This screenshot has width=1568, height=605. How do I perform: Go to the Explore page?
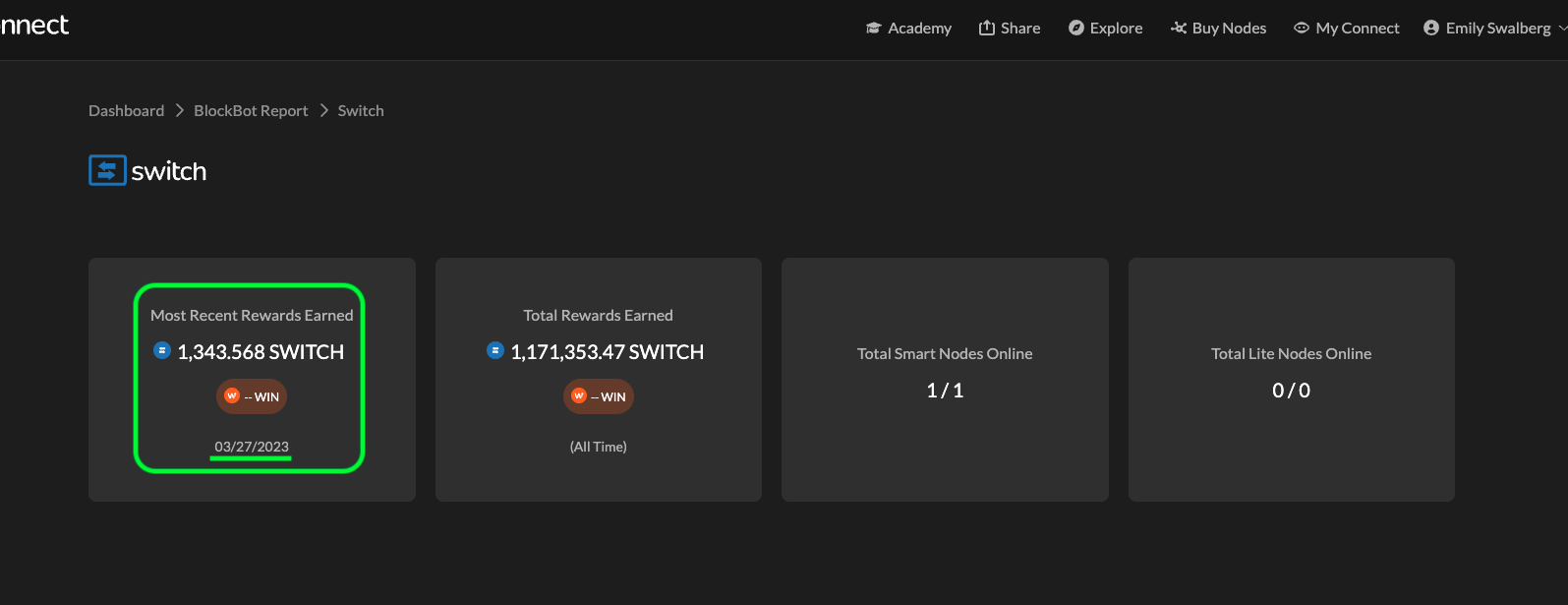[x=1106, y=29]
